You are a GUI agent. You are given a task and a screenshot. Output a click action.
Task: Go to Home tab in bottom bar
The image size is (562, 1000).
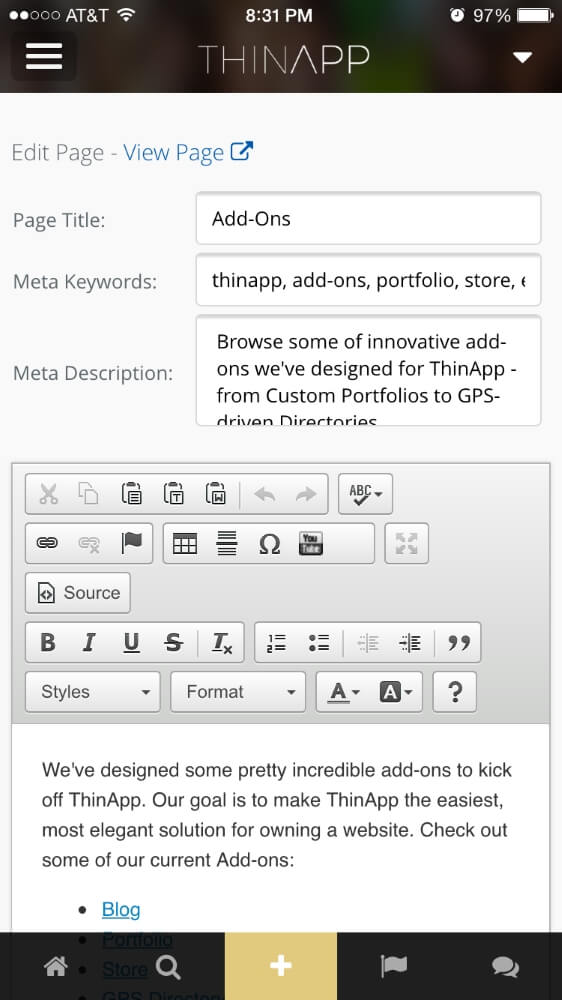click(56, 967)
